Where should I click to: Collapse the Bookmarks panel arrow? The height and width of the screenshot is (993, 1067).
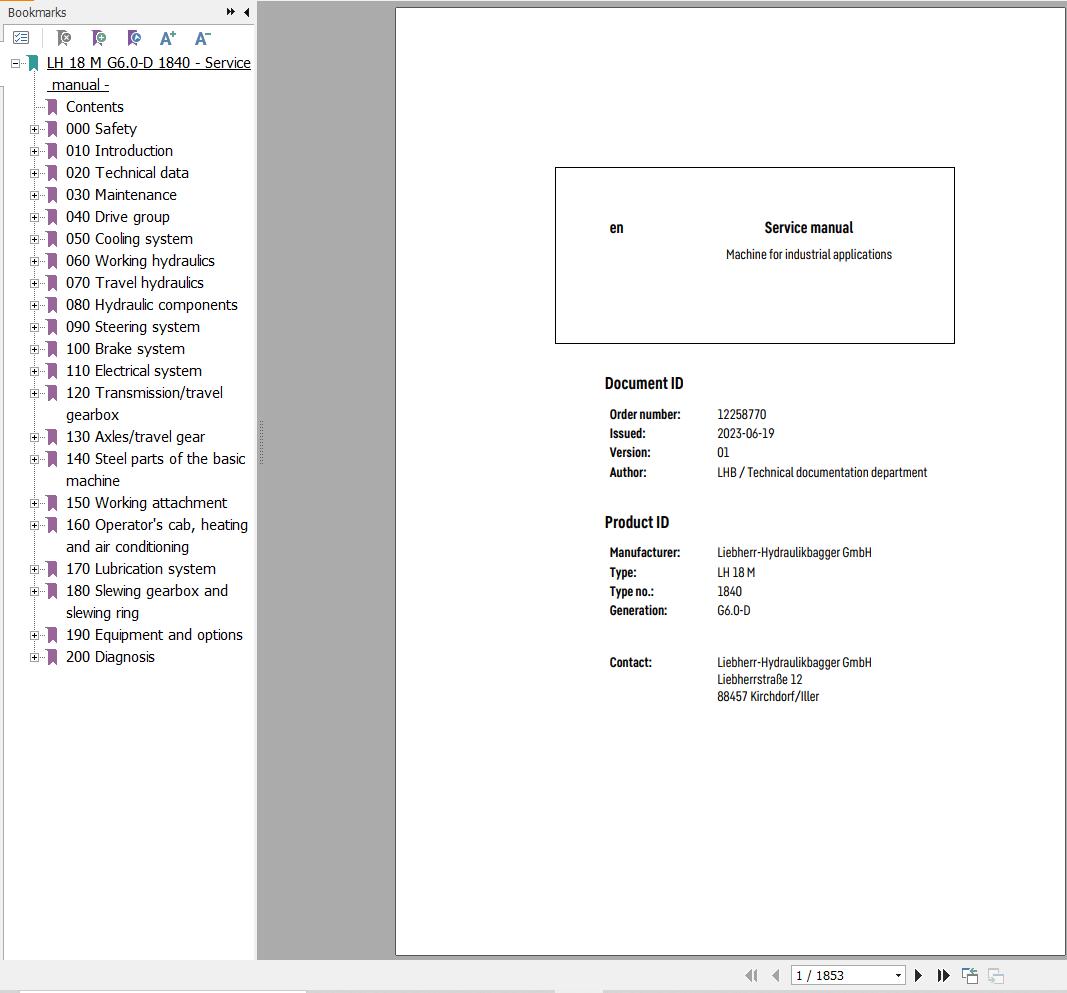[x=246, y=12]
